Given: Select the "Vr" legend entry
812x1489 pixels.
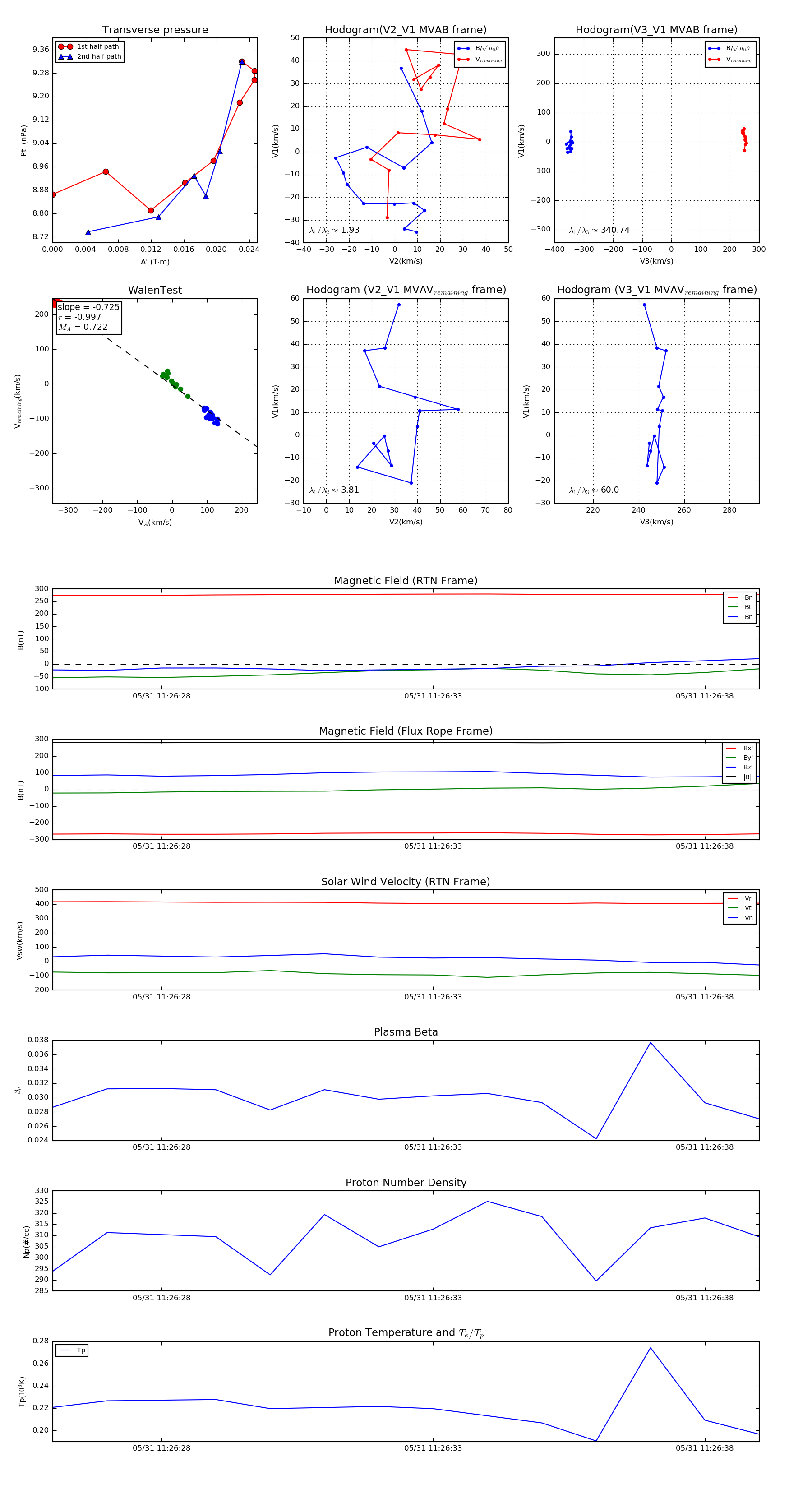Looking at the screenshot, I should click(740, 899).
